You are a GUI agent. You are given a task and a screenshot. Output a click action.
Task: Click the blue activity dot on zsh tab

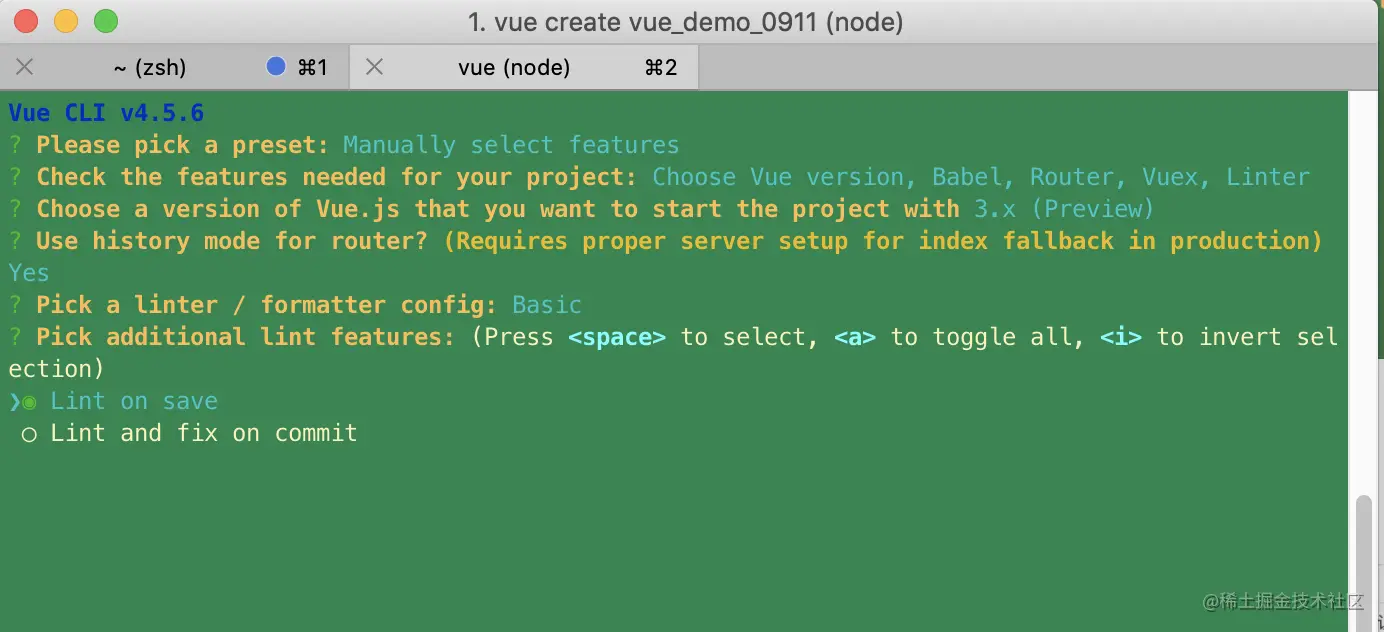pos(277,67)
